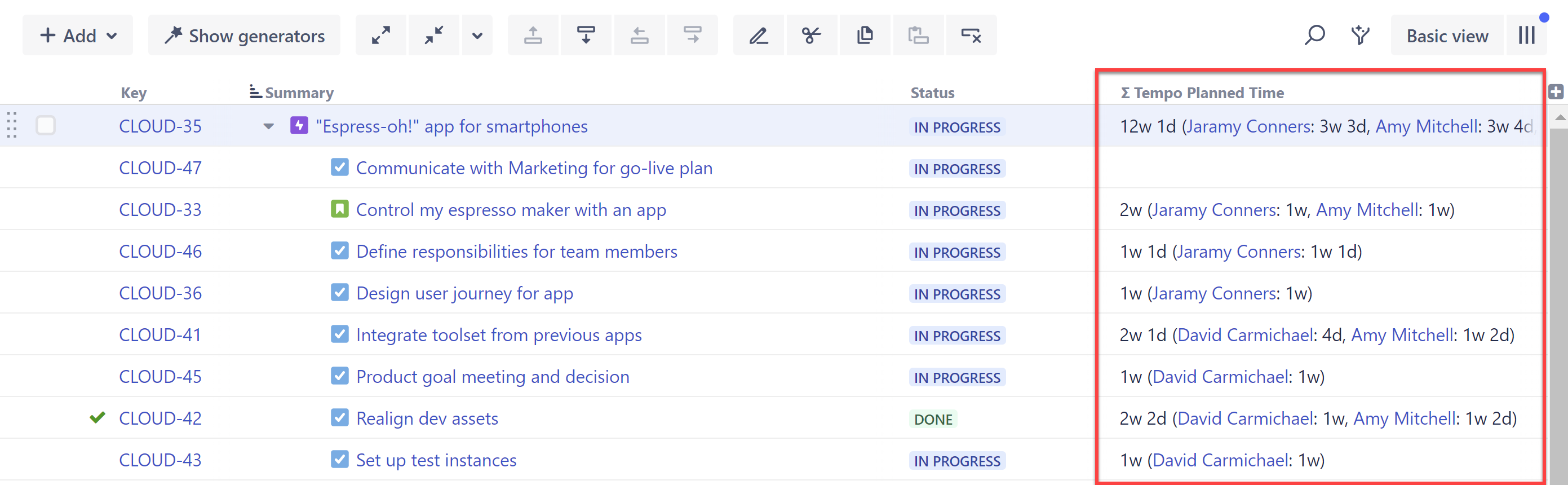This screenshot has height=485, width=1568.
Task: Select the CLOUD-35 row checkbox
Action: pos(46,126)
